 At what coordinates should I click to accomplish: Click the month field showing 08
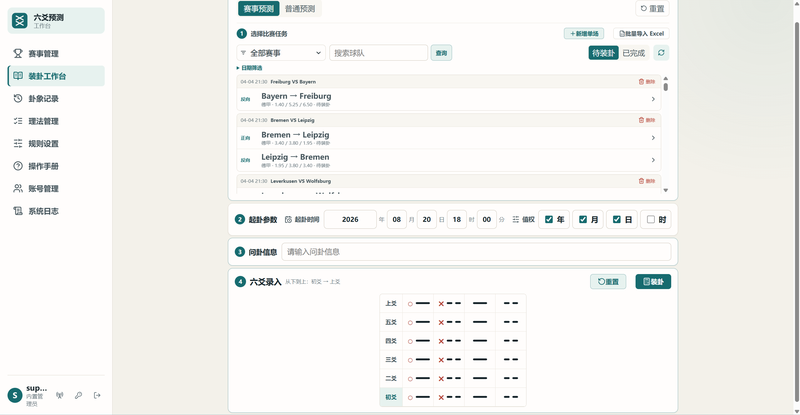tap(397, 219)
